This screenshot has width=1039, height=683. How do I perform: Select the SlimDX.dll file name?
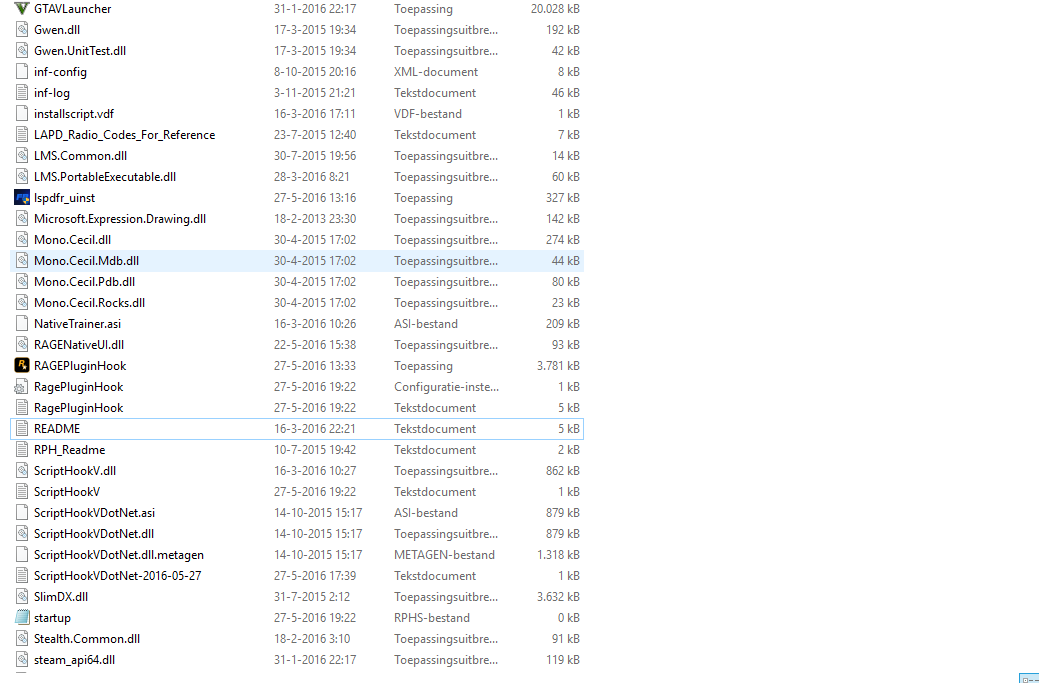(61, 597)
